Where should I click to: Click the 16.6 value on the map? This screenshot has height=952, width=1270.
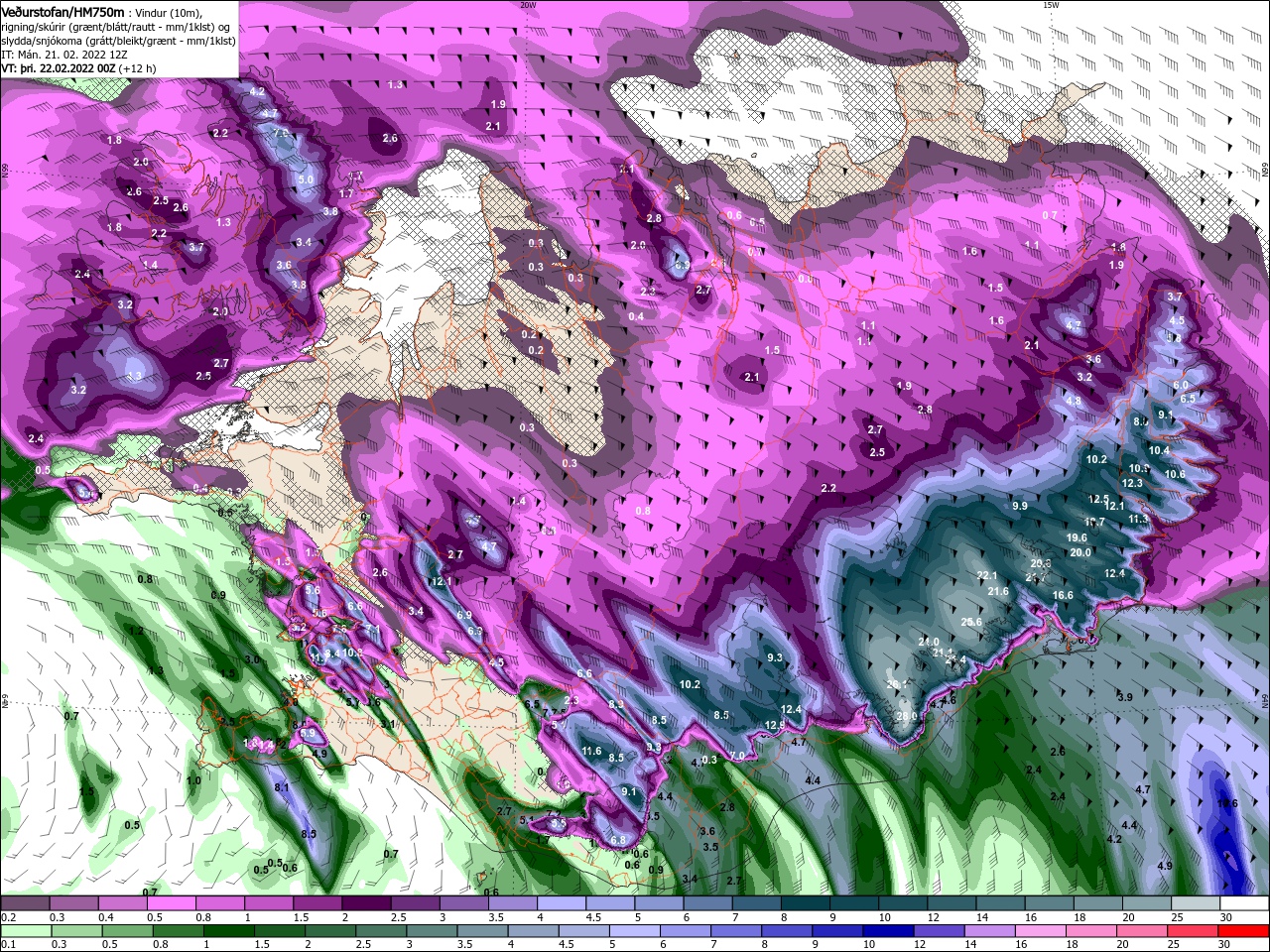(x=1063, y=595)
